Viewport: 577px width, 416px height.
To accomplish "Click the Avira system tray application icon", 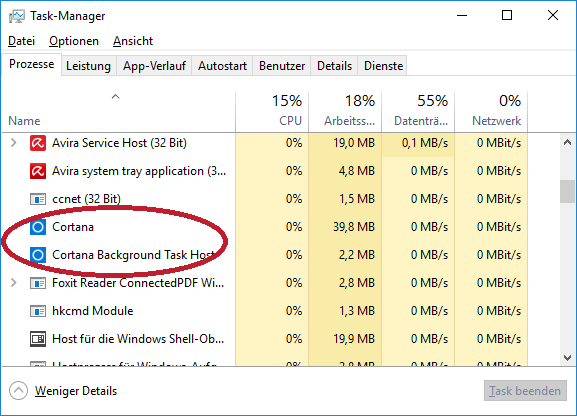I will click(x=38, y=171).
